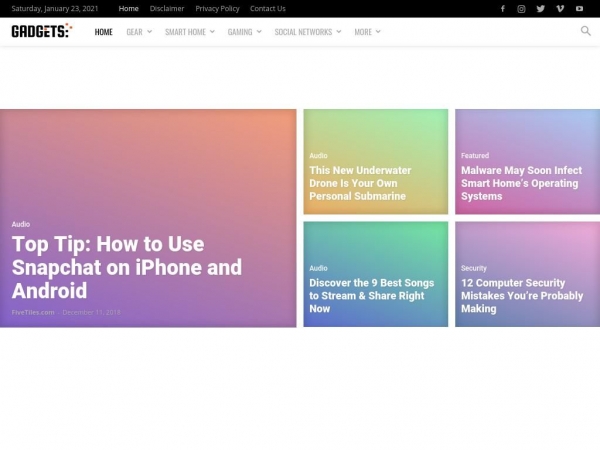
Task: Expand the More menu chevron
Action: 378,32
